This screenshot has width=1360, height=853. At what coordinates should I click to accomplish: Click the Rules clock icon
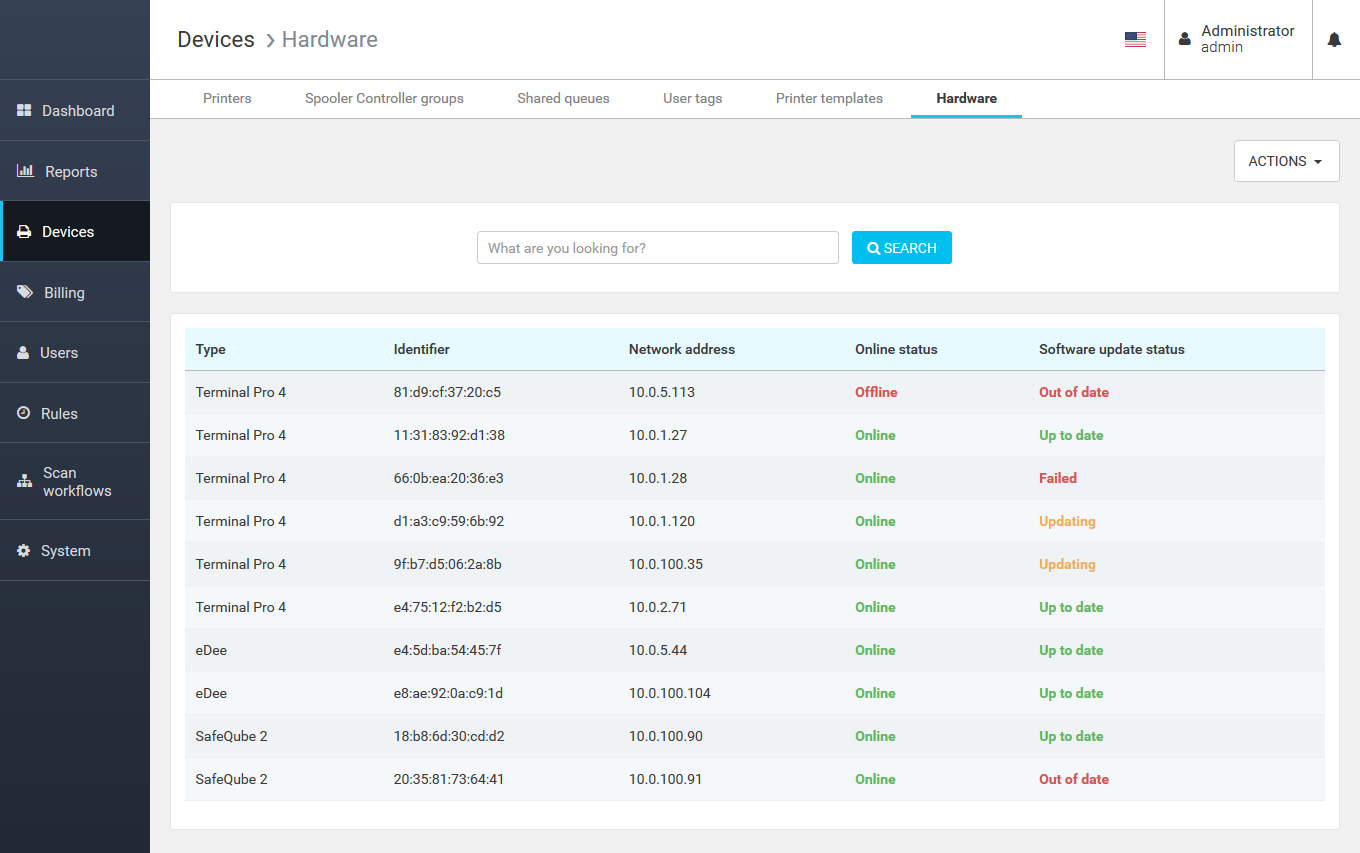click(24, 413)
